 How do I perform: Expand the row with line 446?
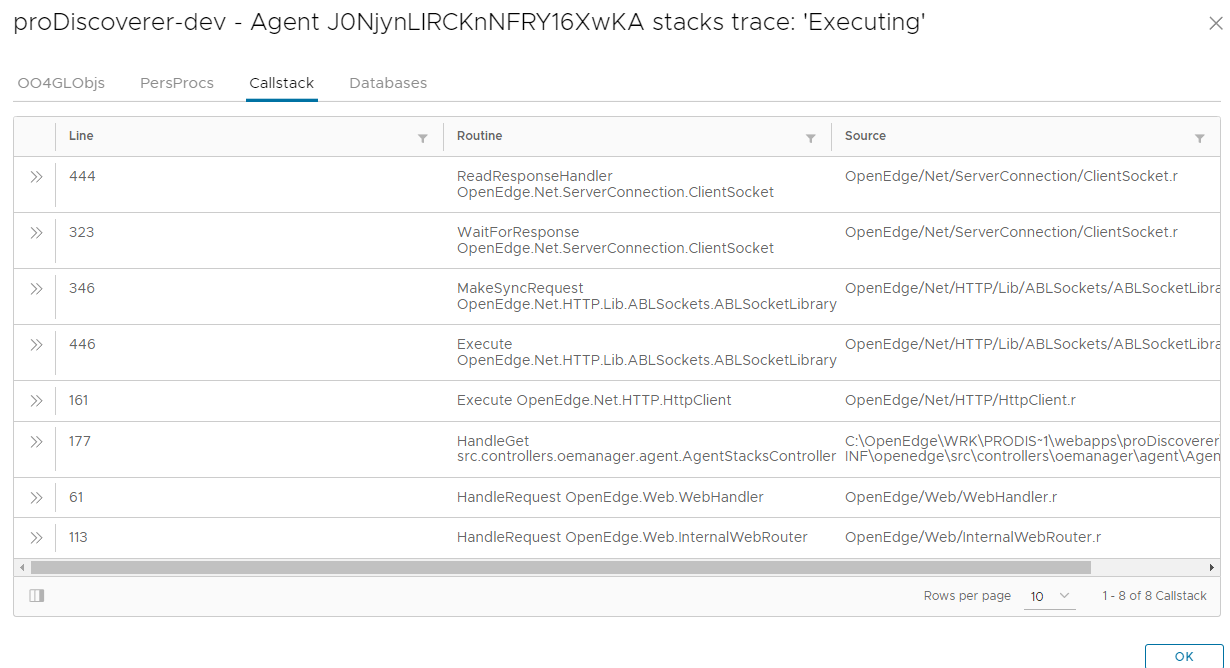click(36, 345)
